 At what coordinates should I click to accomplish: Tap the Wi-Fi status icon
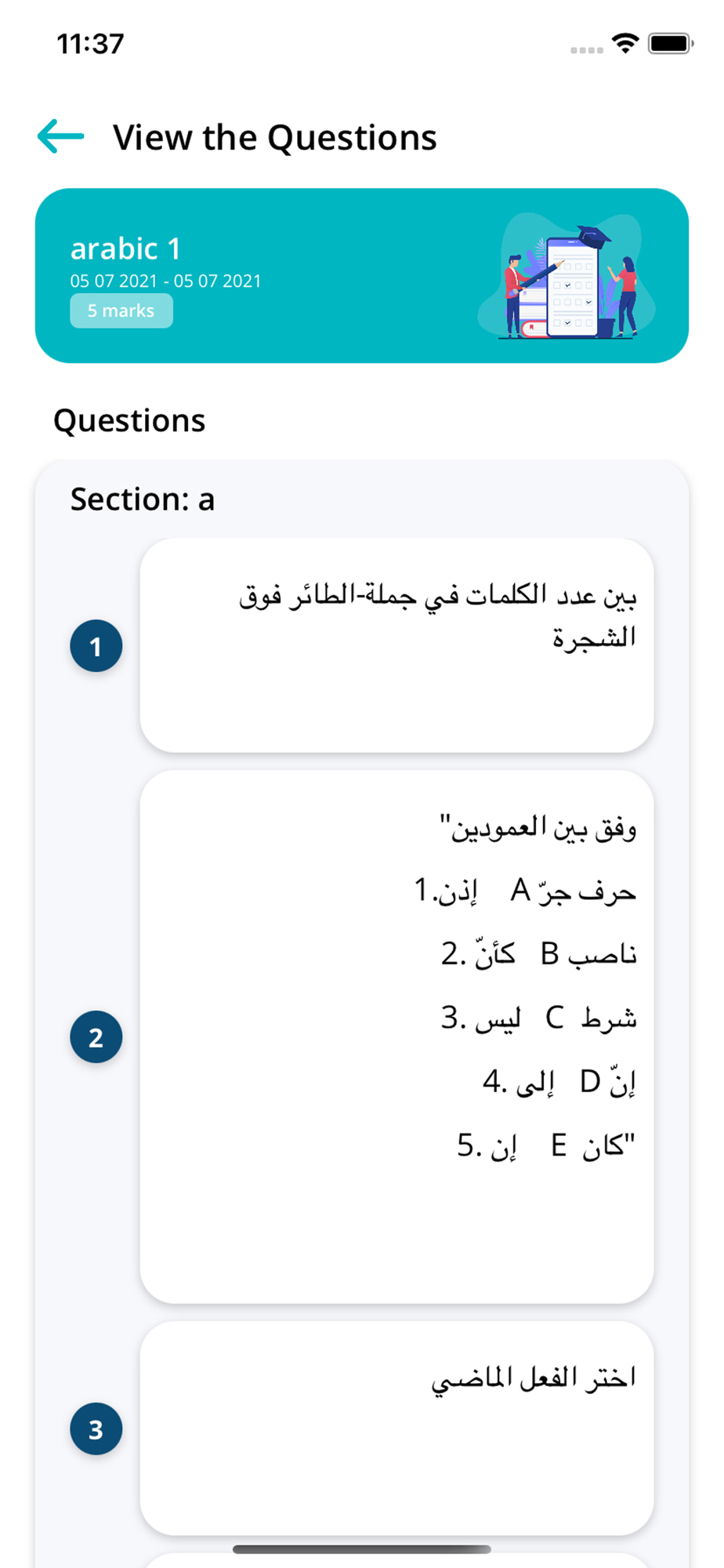624,43
